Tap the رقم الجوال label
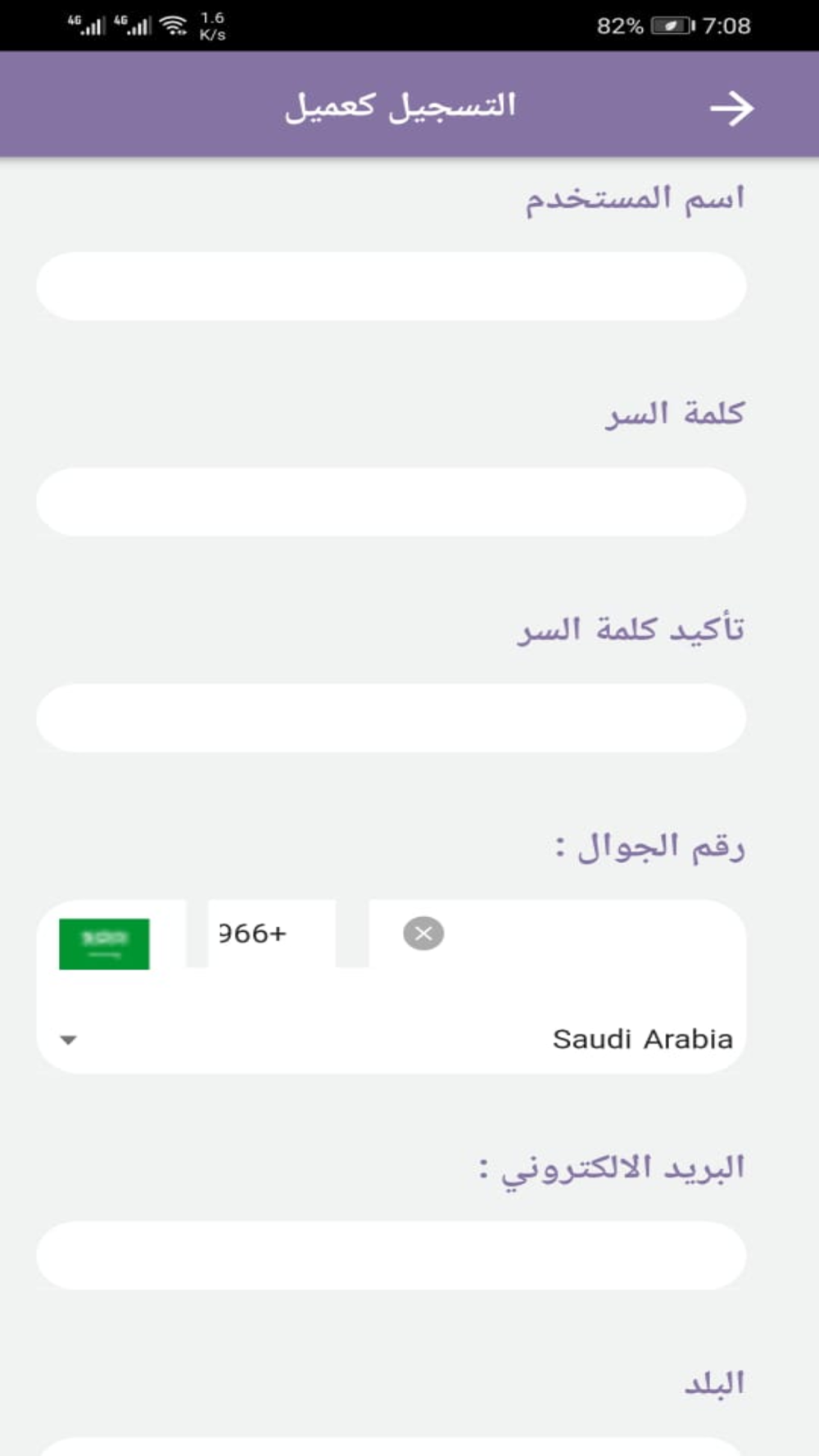The width and height of the screenshot is (819, 1456). (x=650, y=846)
